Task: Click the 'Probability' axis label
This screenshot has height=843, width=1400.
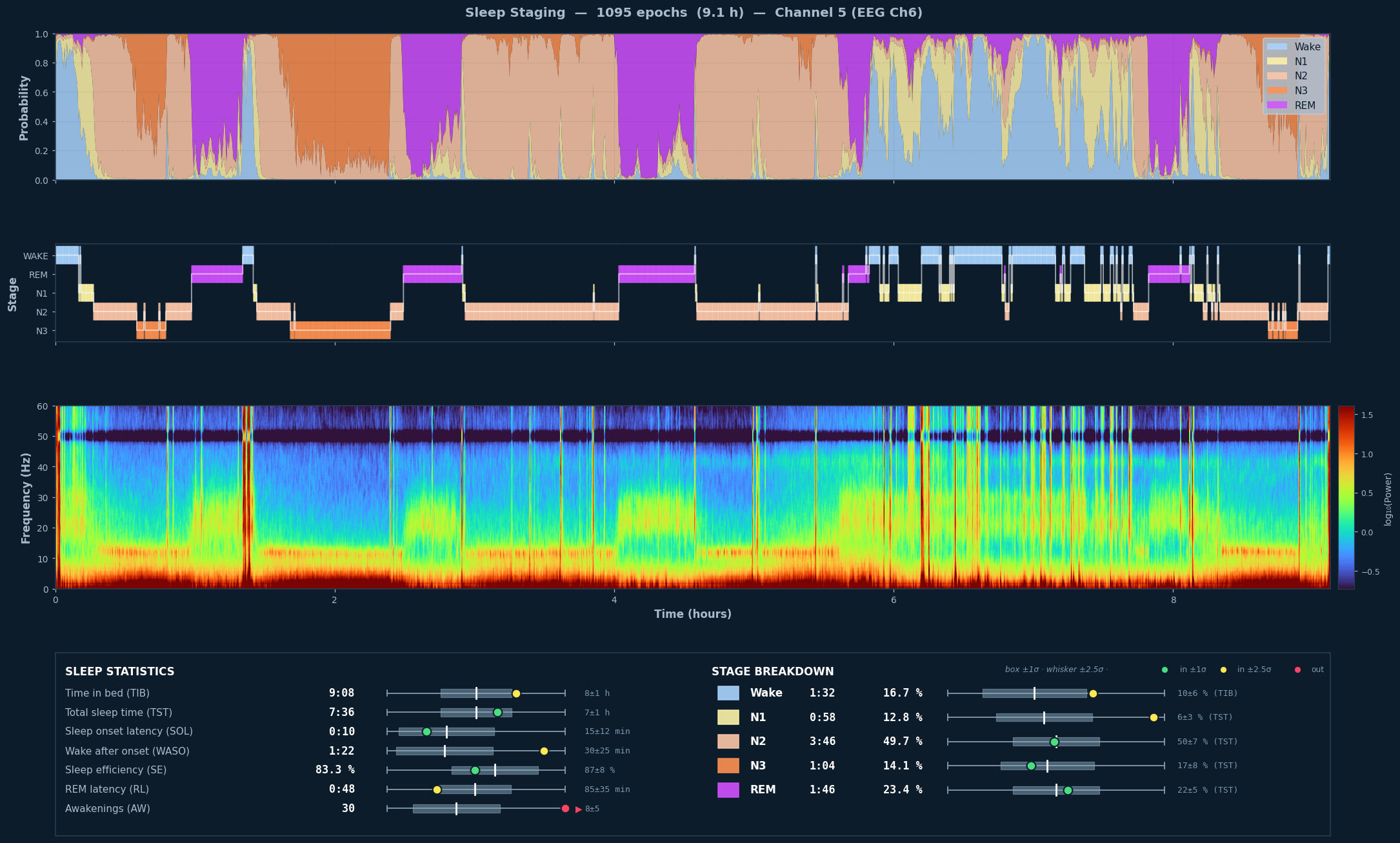Action: pyautogui.click(x=24, y=108)
